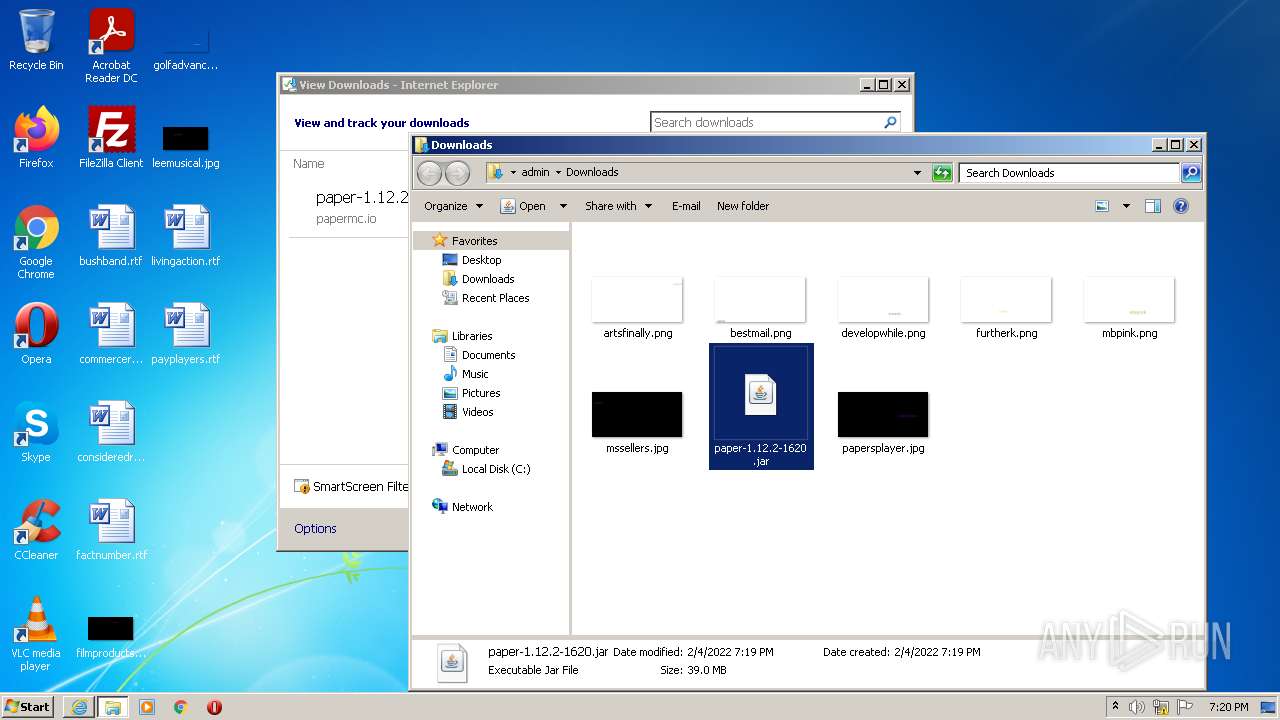Image resolution: width=1280 pixels, height=720 pixels.
Task: Click New folder in the toolbar
Action: pos(743,206)
